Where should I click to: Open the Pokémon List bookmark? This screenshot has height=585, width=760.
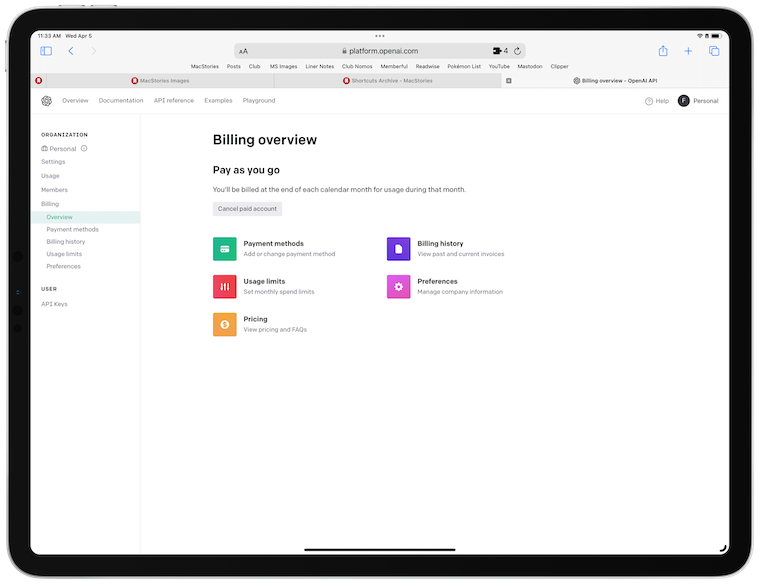click(464, 66)
